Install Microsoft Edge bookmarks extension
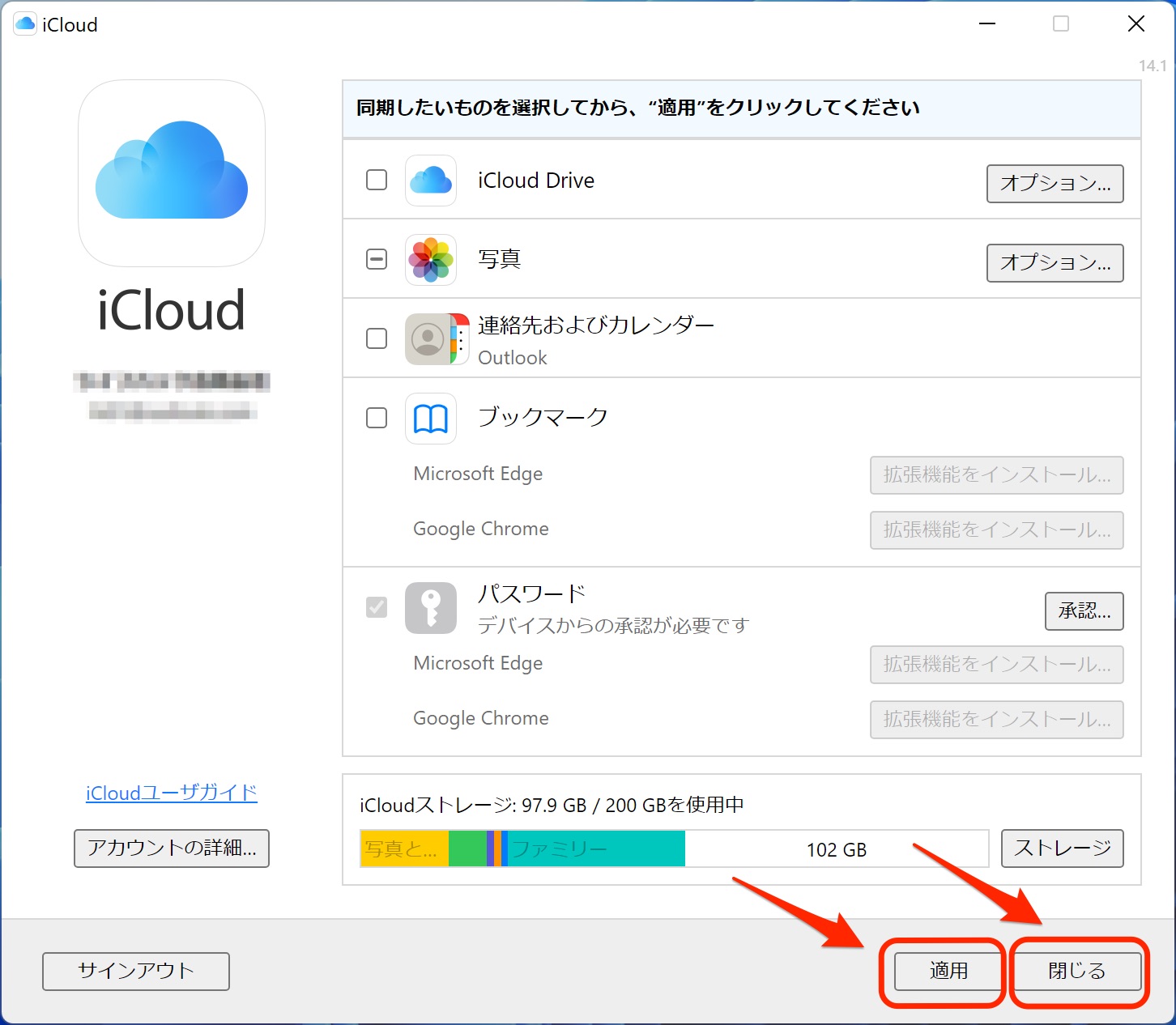 [996, 475]
